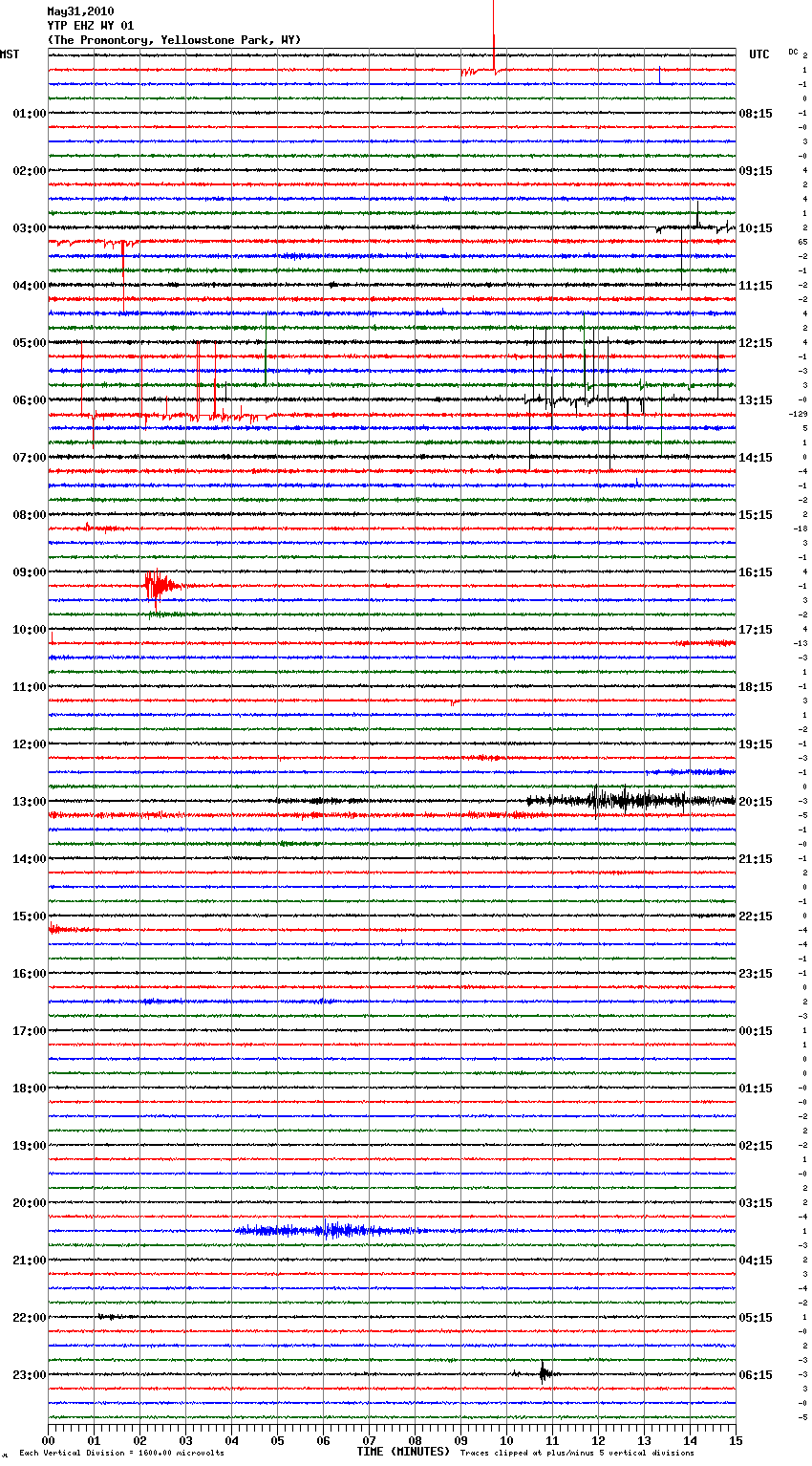Image resolution: width=812 pixels, height=1466 pixels.
Task: Click the DC offset value -13
Action: pyautogui.click(x=801, y=643)
